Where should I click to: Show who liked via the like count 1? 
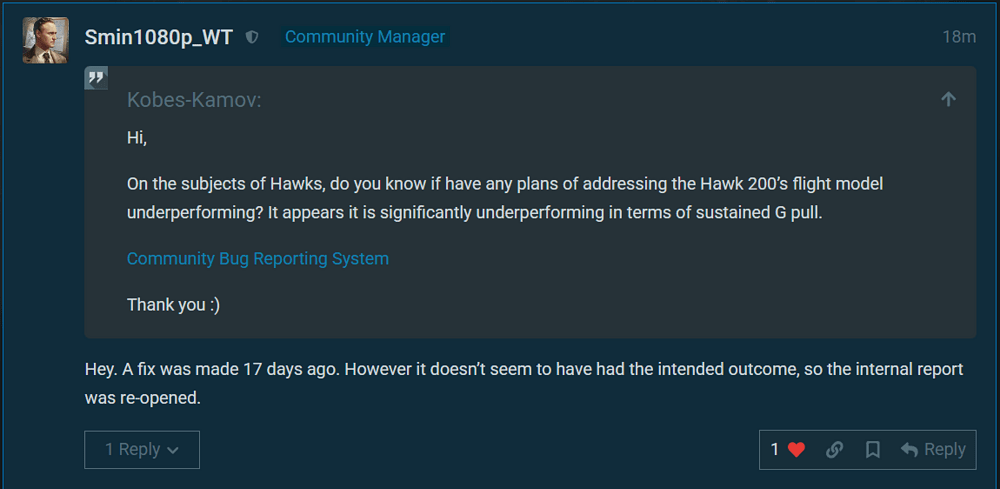click(775, 450)
